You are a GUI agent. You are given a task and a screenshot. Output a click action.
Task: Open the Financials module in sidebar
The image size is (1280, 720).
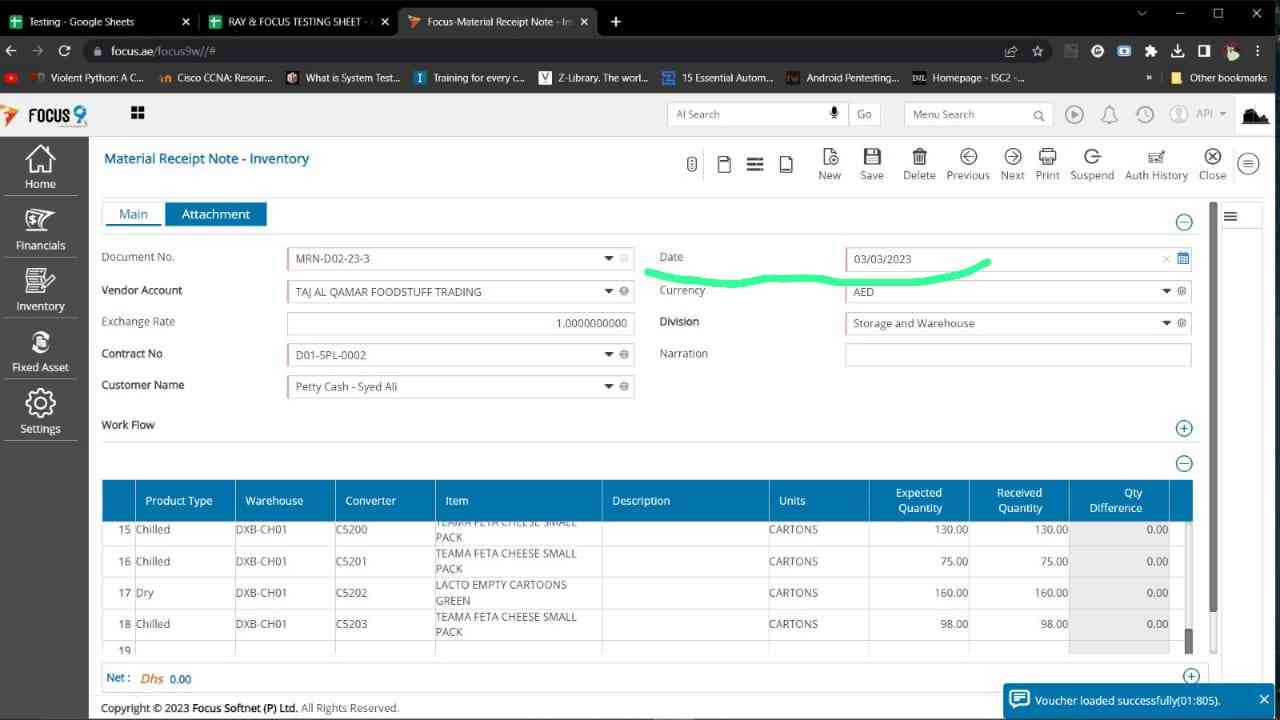[x=40, y=228]
